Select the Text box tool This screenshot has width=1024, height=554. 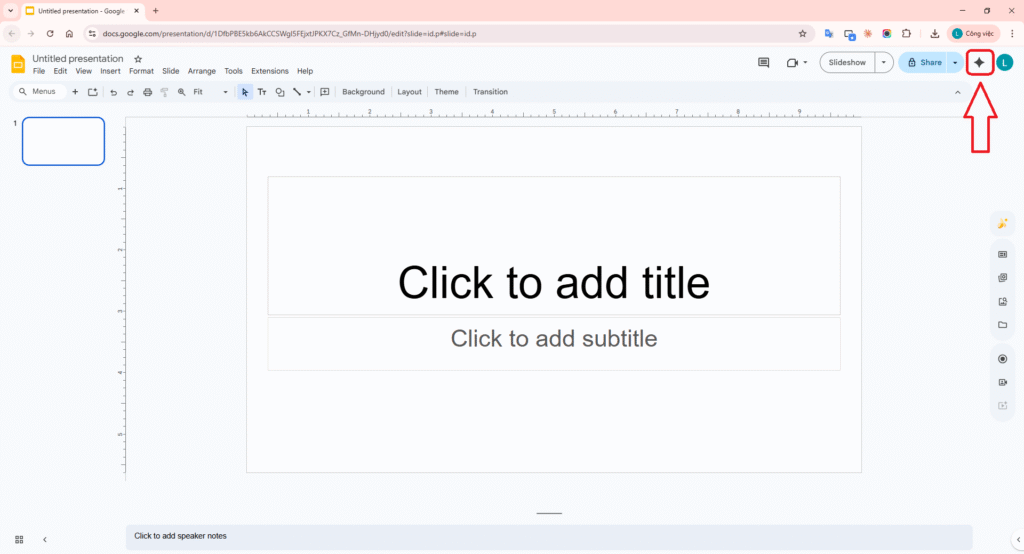point(262,92)
